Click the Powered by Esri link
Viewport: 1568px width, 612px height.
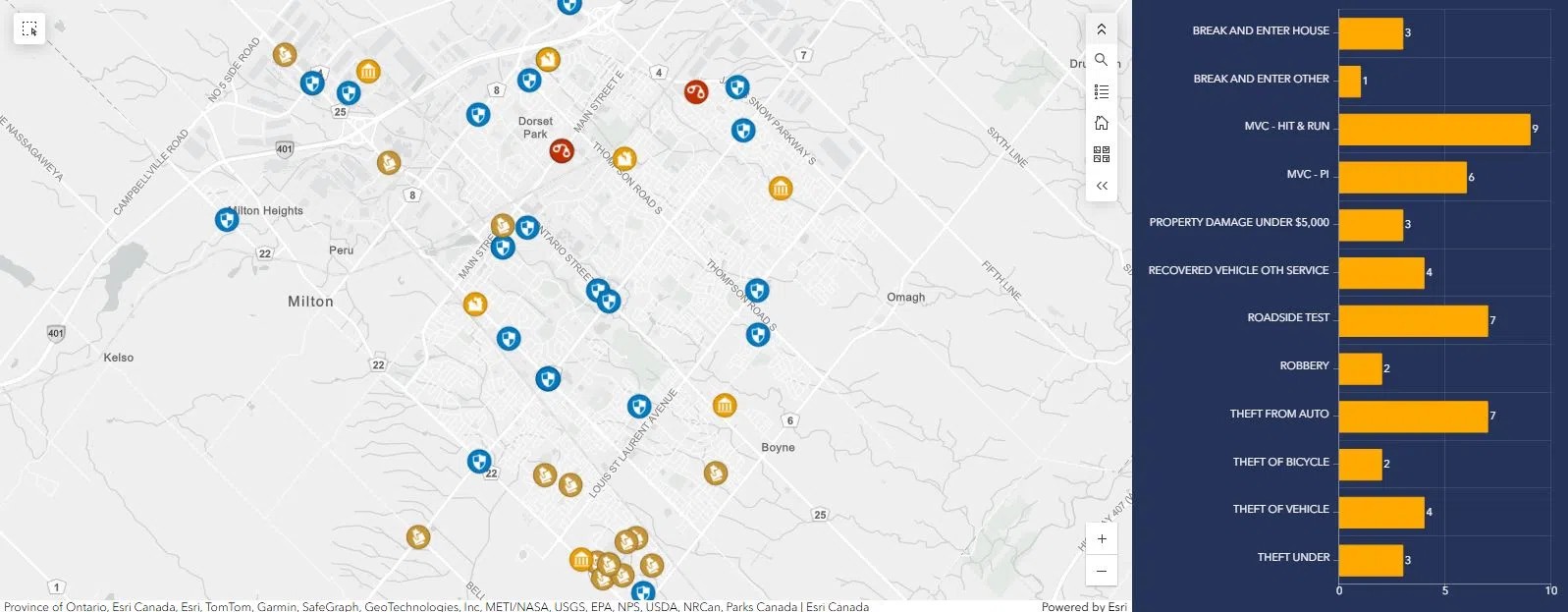tap(1083, 606)
